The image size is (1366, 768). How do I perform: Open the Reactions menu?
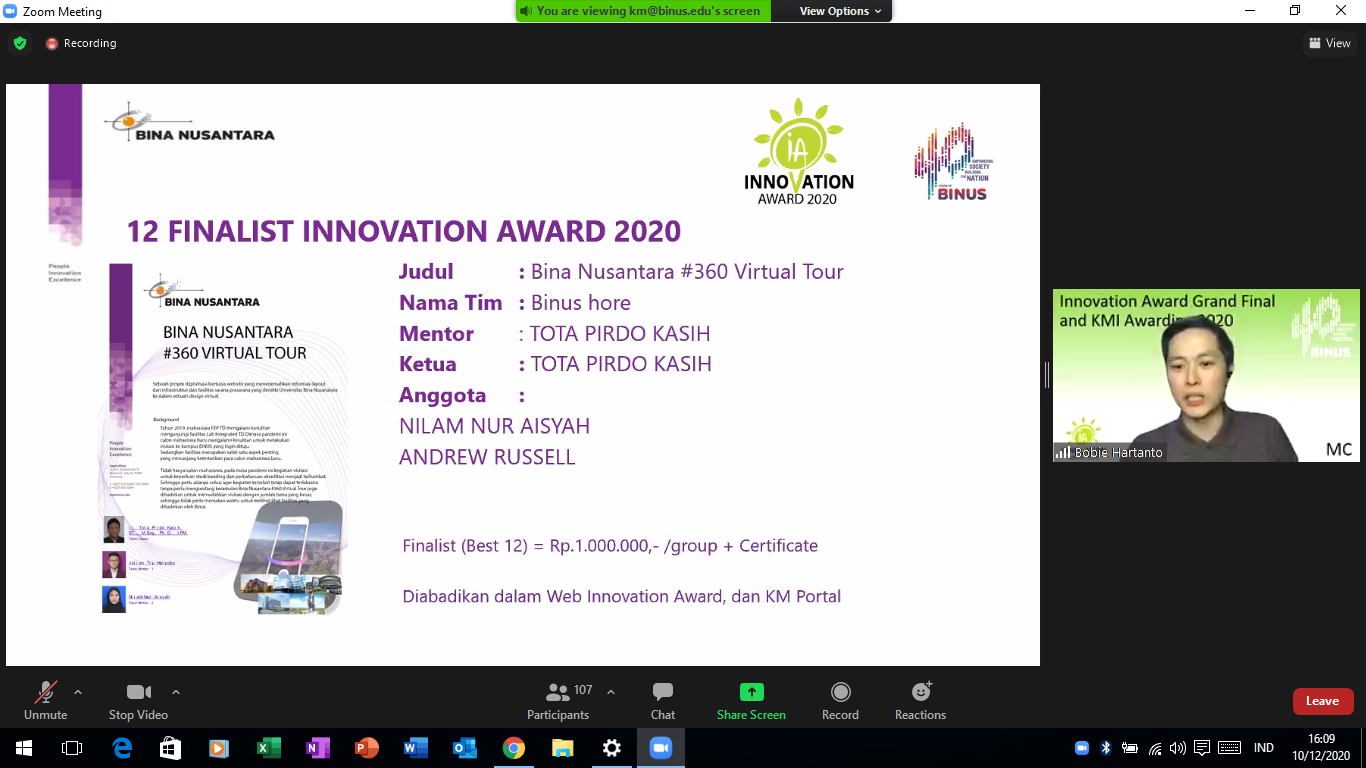click(x=920, y=701)
